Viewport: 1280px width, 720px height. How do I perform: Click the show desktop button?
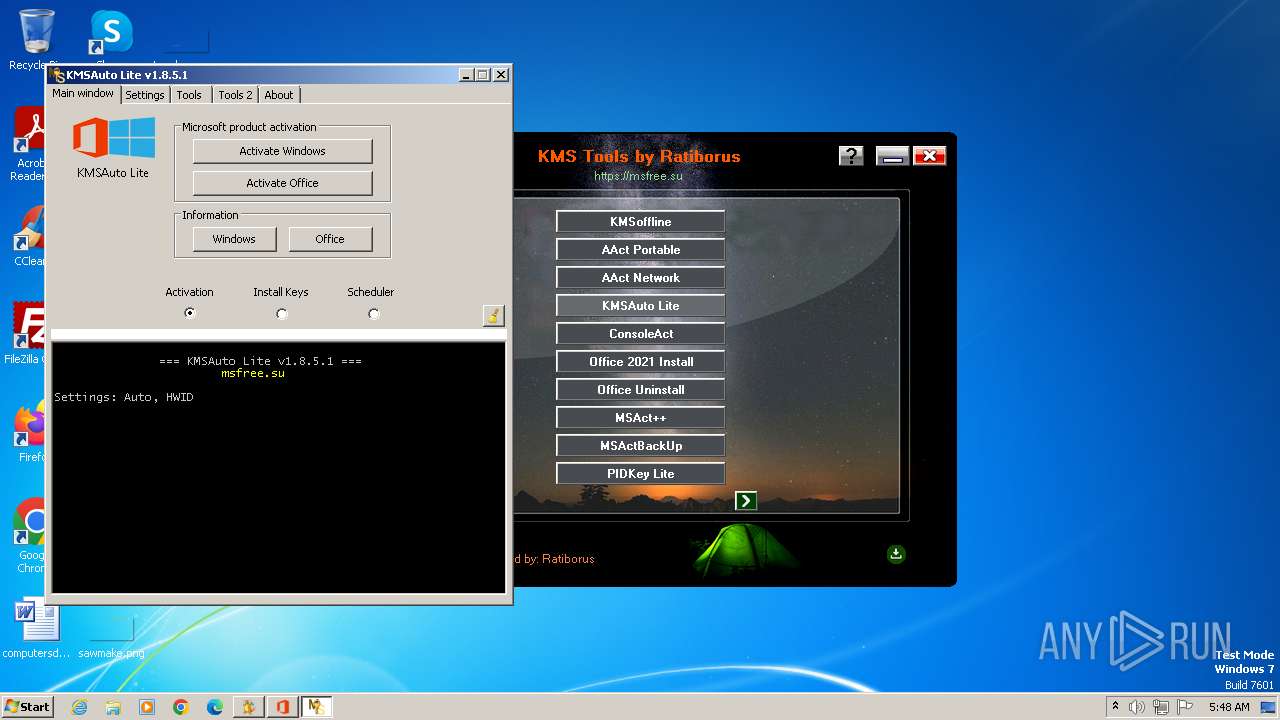[1269, 707]
